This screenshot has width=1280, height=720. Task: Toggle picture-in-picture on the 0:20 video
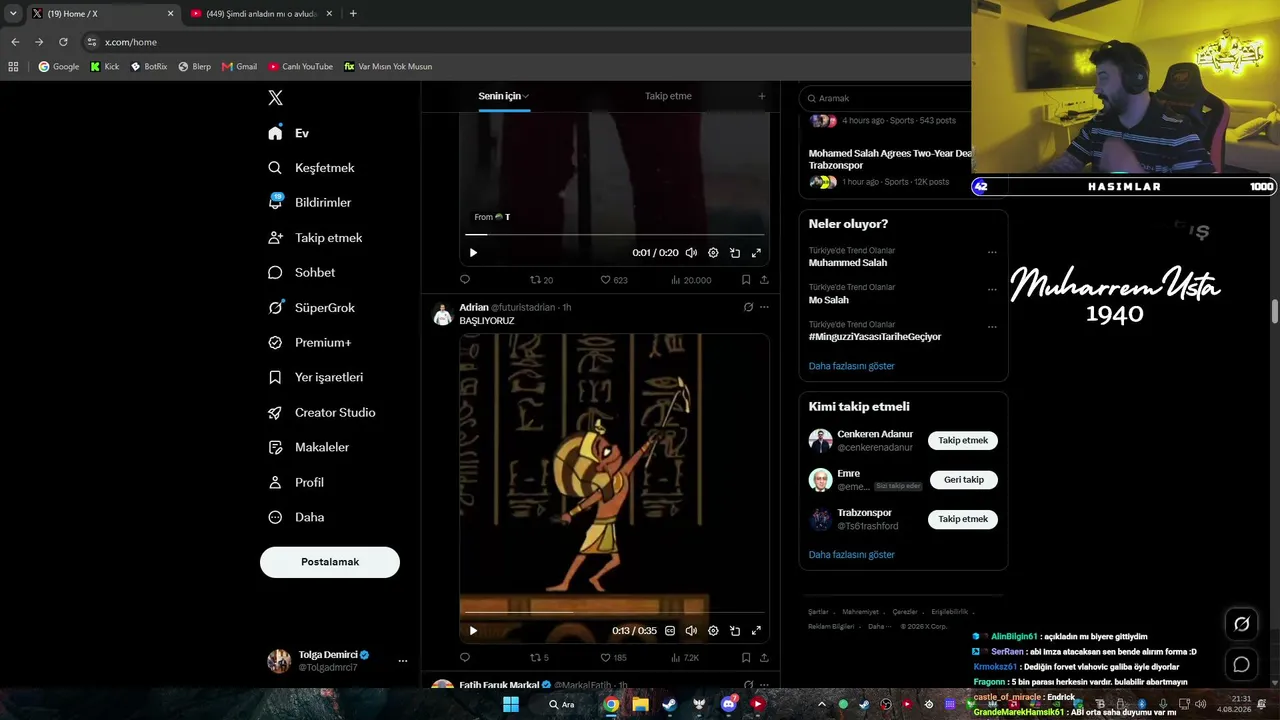click(x=735, y=253)
